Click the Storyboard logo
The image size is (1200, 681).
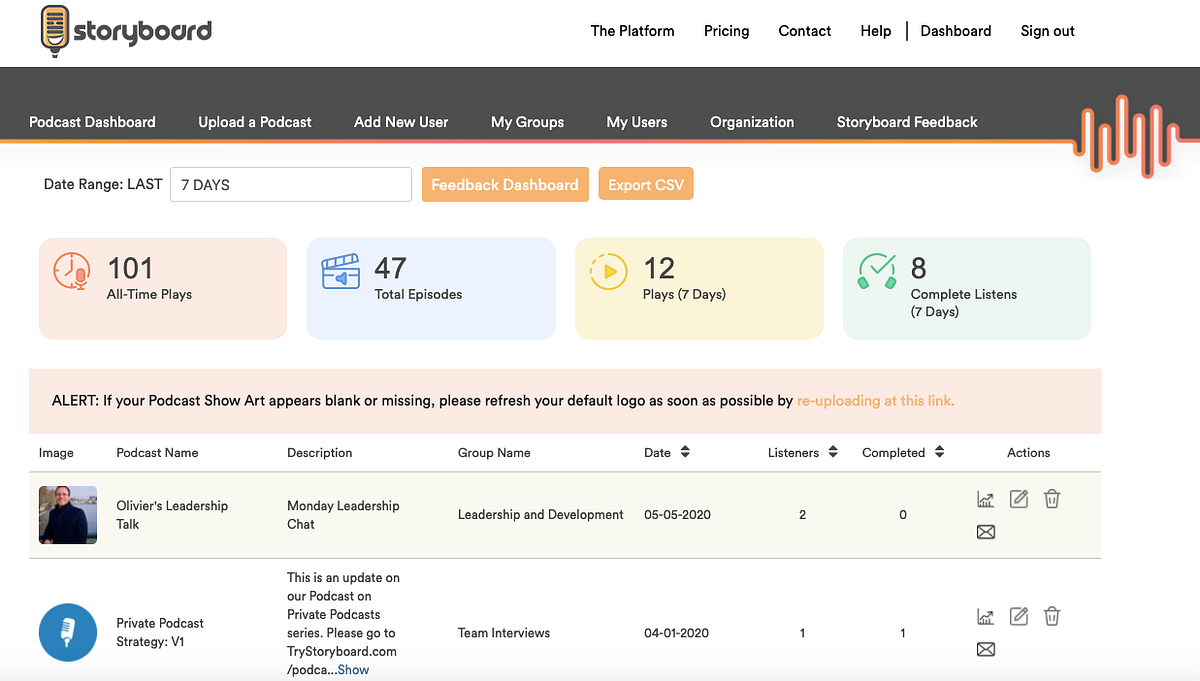[x=126, y=30]
